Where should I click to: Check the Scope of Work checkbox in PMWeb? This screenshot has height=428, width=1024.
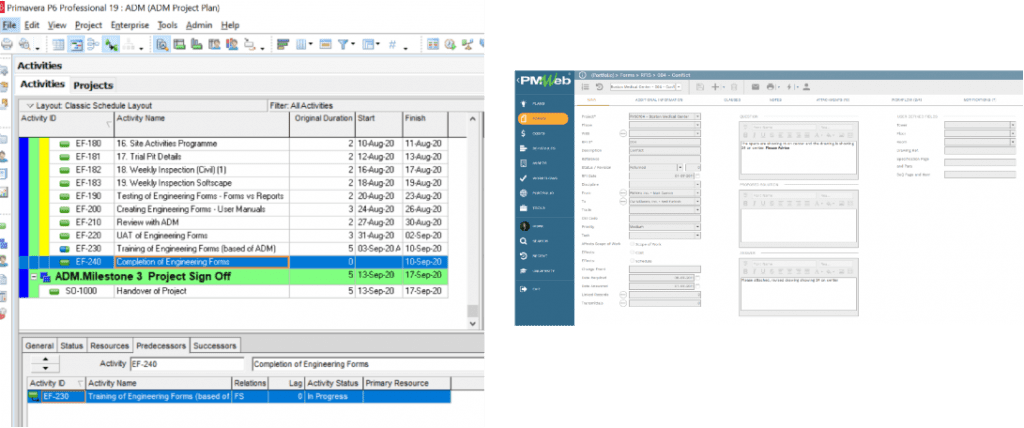click(x=632, y=244)
